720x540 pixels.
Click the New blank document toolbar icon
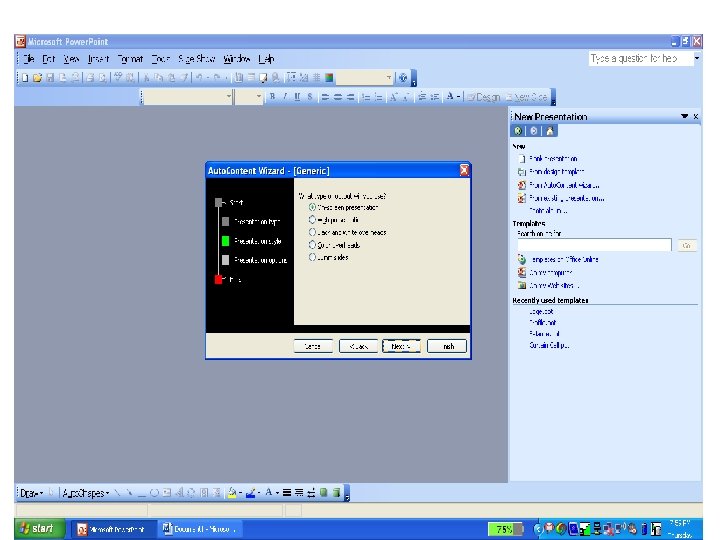point(25,78)
